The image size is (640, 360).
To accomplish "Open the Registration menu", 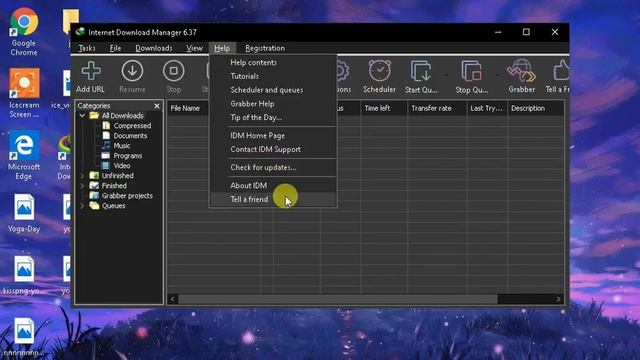I will tap(265, 48).
